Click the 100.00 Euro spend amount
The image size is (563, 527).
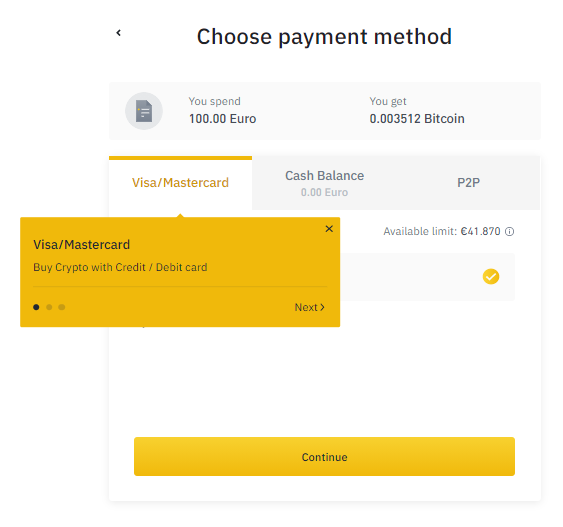coord(223,119)
